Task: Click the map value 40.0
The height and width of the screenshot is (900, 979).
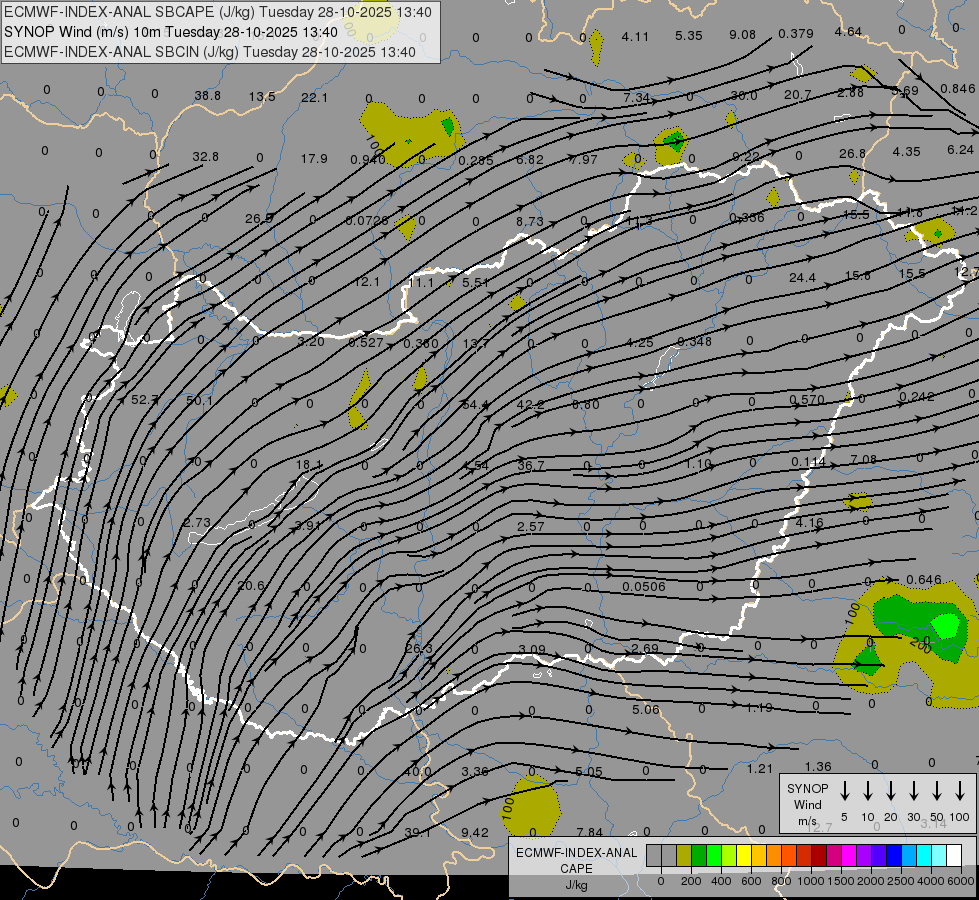Action: click(418, 772)
